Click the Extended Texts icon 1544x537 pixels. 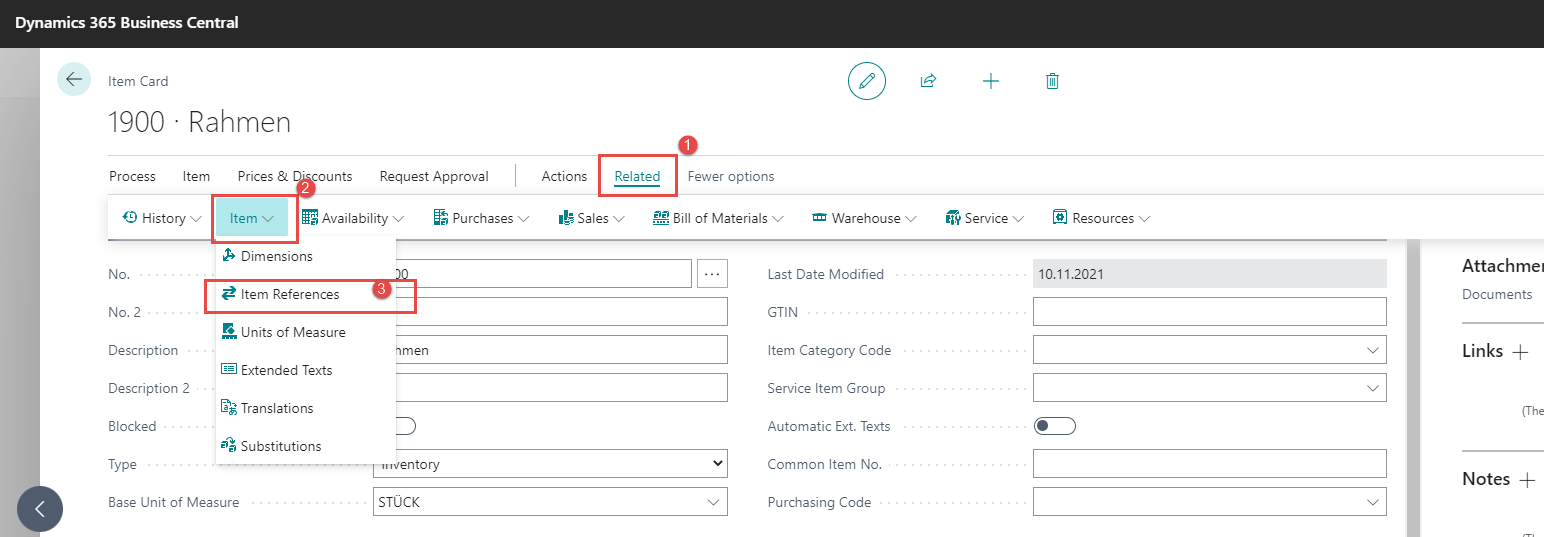(x=229, y=370)
